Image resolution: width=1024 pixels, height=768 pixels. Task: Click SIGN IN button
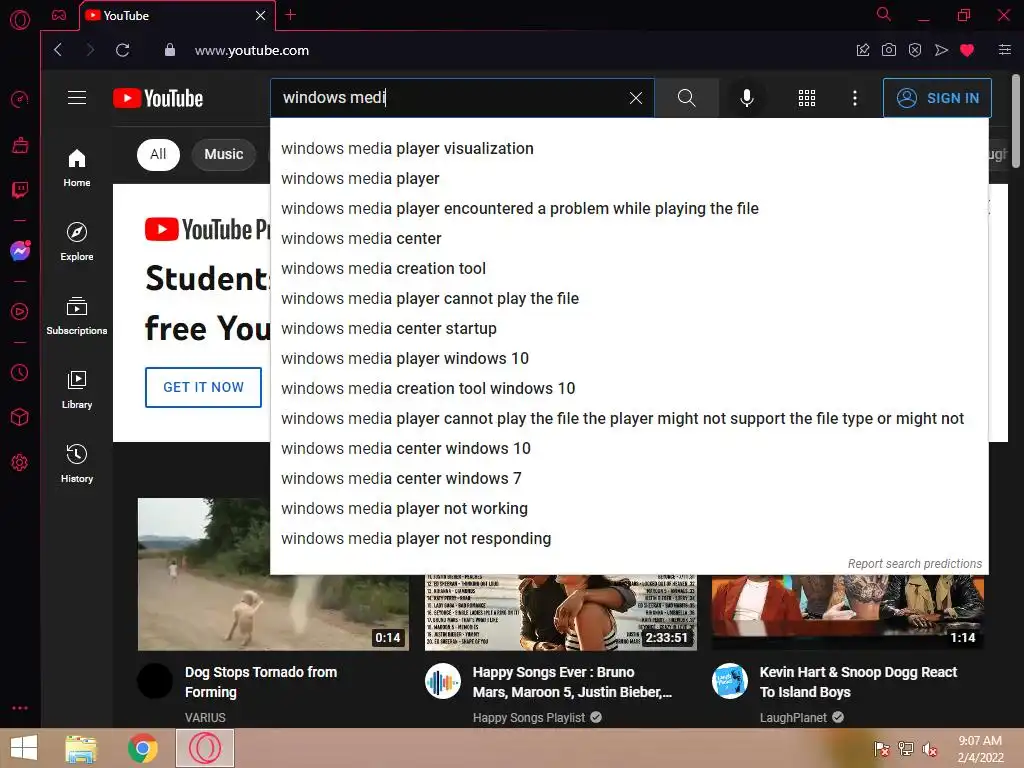coord(937,98)
